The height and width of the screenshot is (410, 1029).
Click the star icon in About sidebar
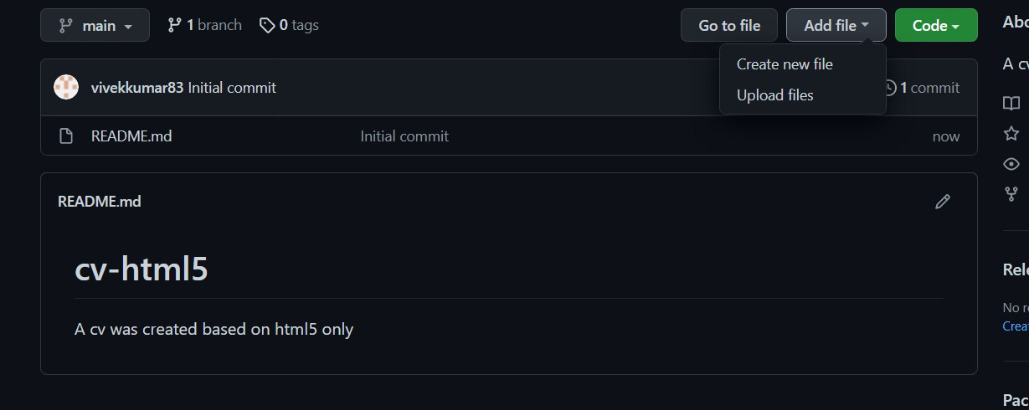[x=1011, y=134]
